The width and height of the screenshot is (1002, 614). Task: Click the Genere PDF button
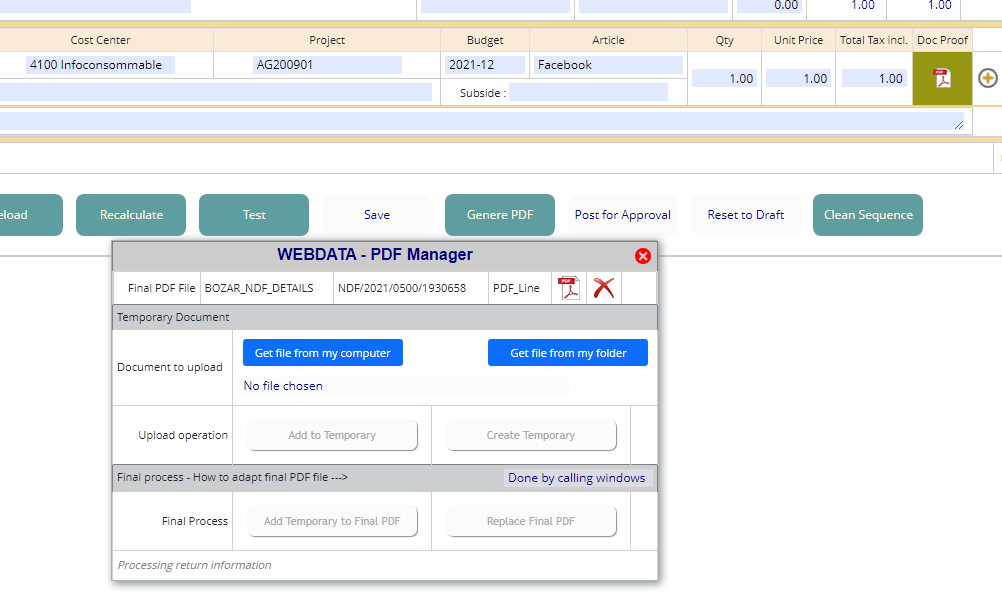[x=500, y=215]
